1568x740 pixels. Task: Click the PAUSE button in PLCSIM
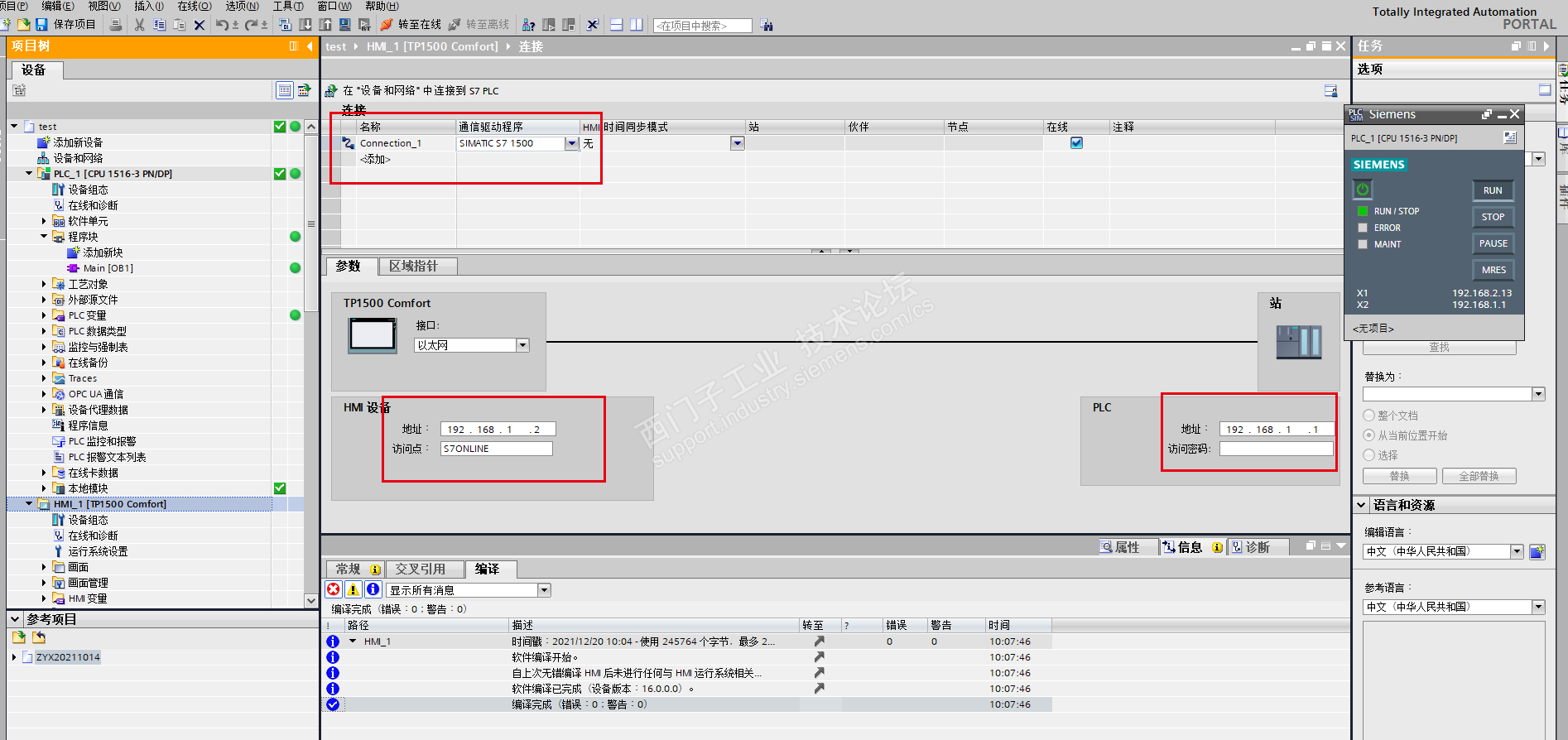coord(1493,243)
